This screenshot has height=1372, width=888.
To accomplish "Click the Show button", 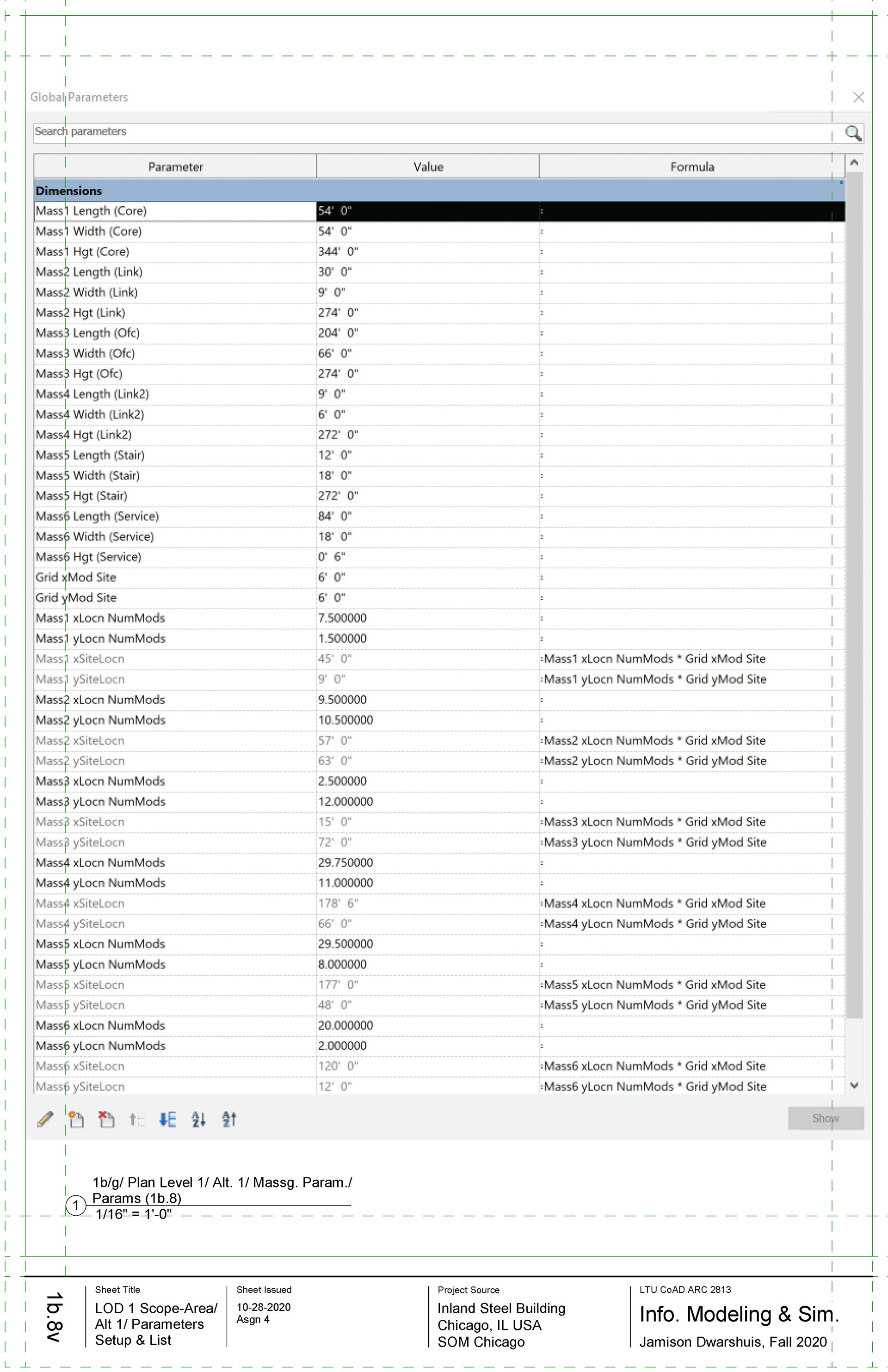I will click(825, 1118).
